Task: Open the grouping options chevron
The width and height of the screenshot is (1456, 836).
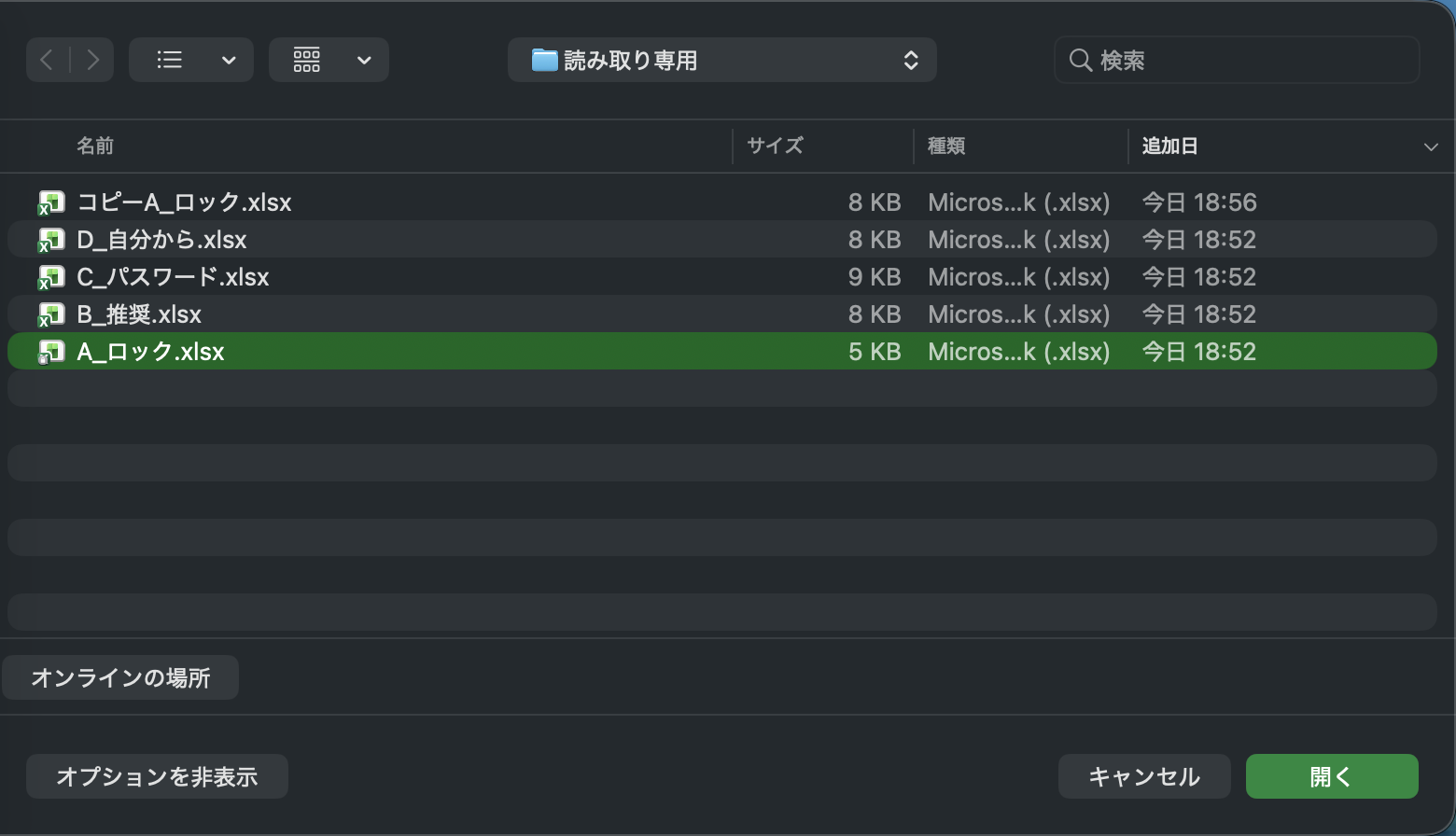Action: (364, 60)
